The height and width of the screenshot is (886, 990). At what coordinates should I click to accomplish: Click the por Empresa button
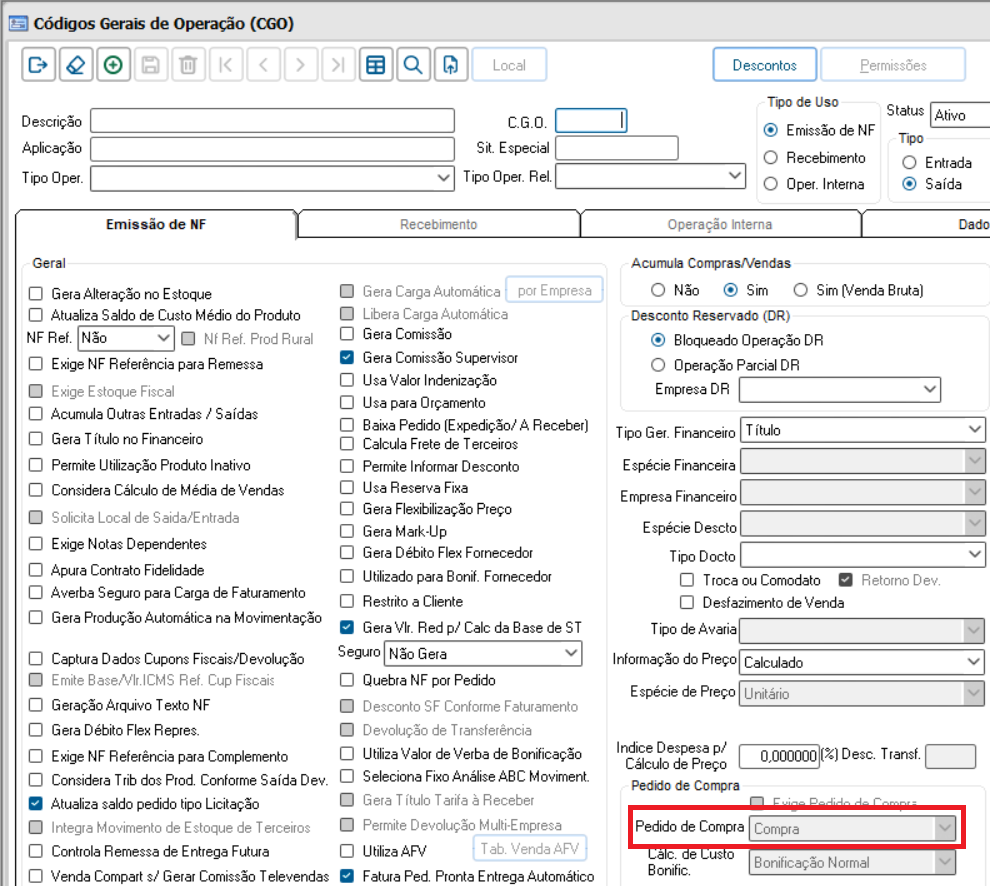pyautogui.click(x=554, y=290)
